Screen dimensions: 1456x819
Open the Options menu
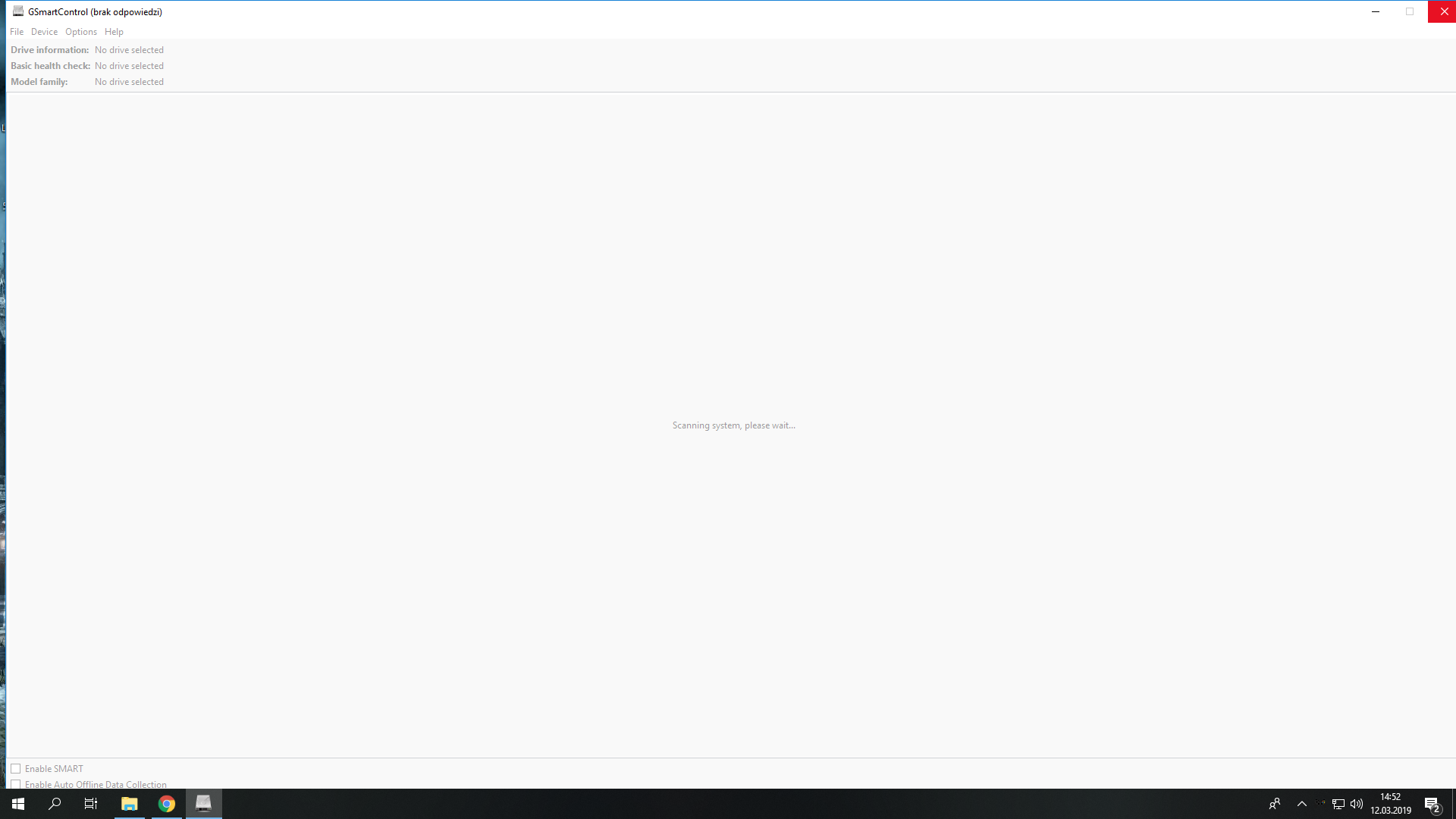[x=81, y=32]
